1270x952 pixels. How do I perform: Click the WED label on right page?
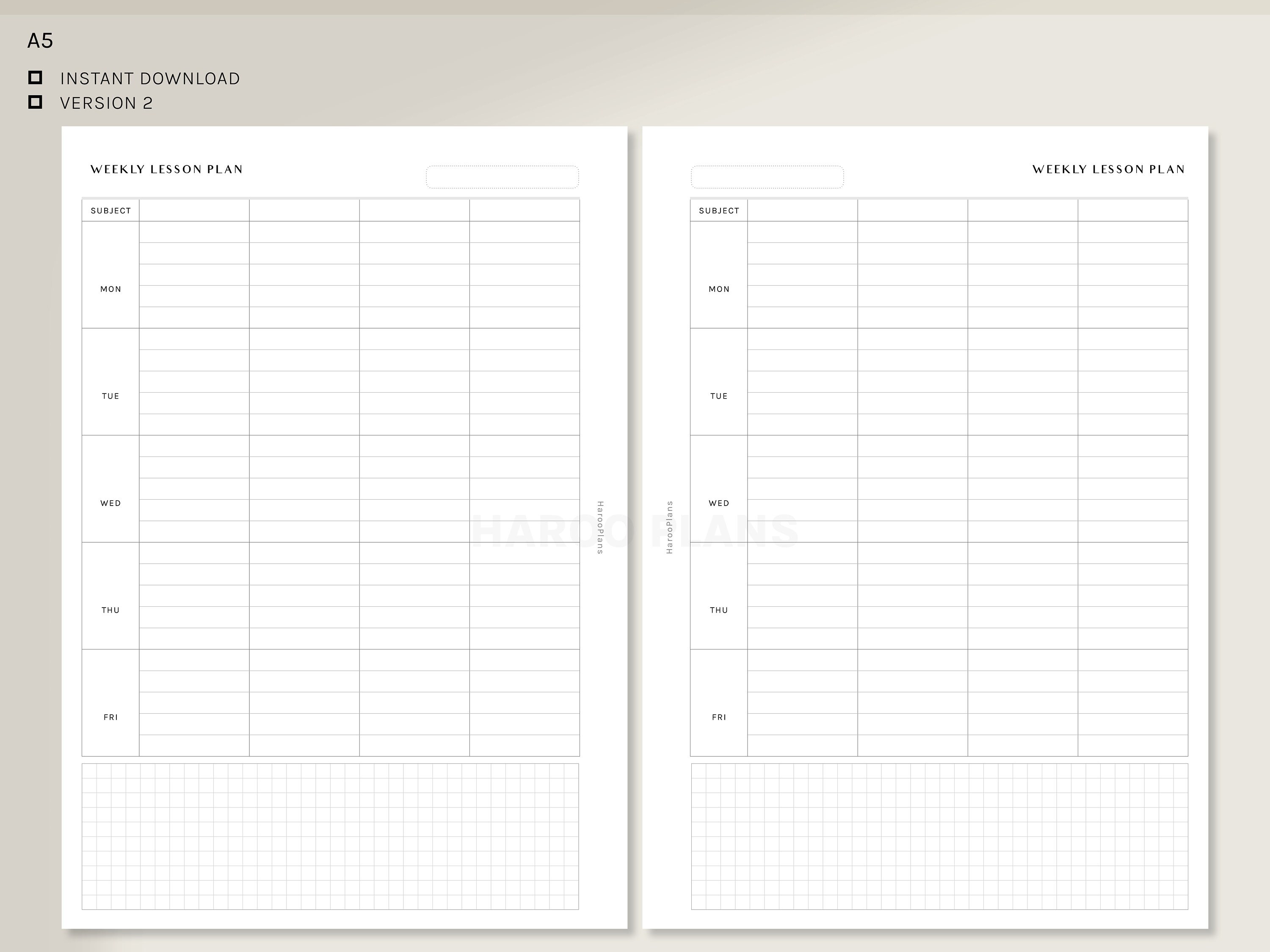click(718, 503)
